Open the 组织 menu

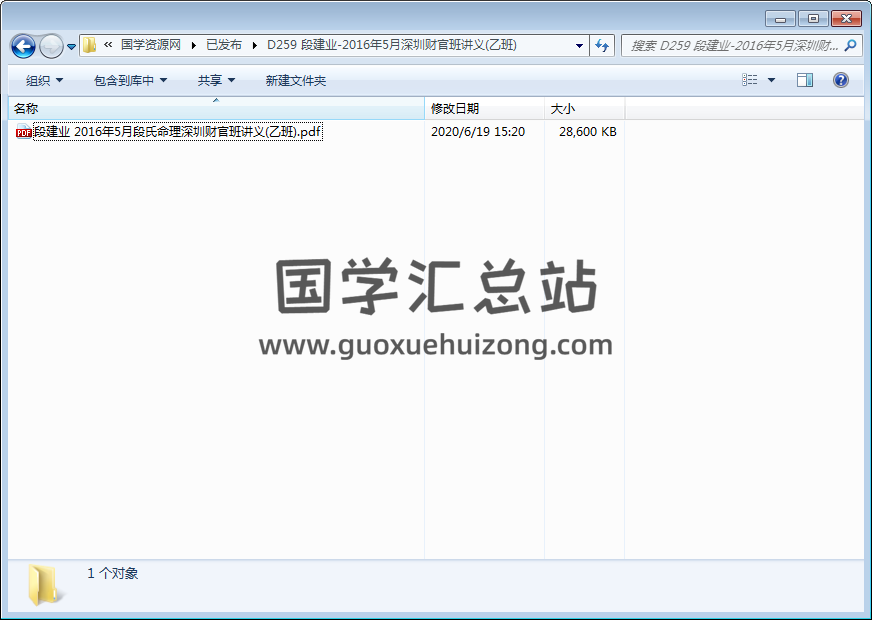point(44,80)
